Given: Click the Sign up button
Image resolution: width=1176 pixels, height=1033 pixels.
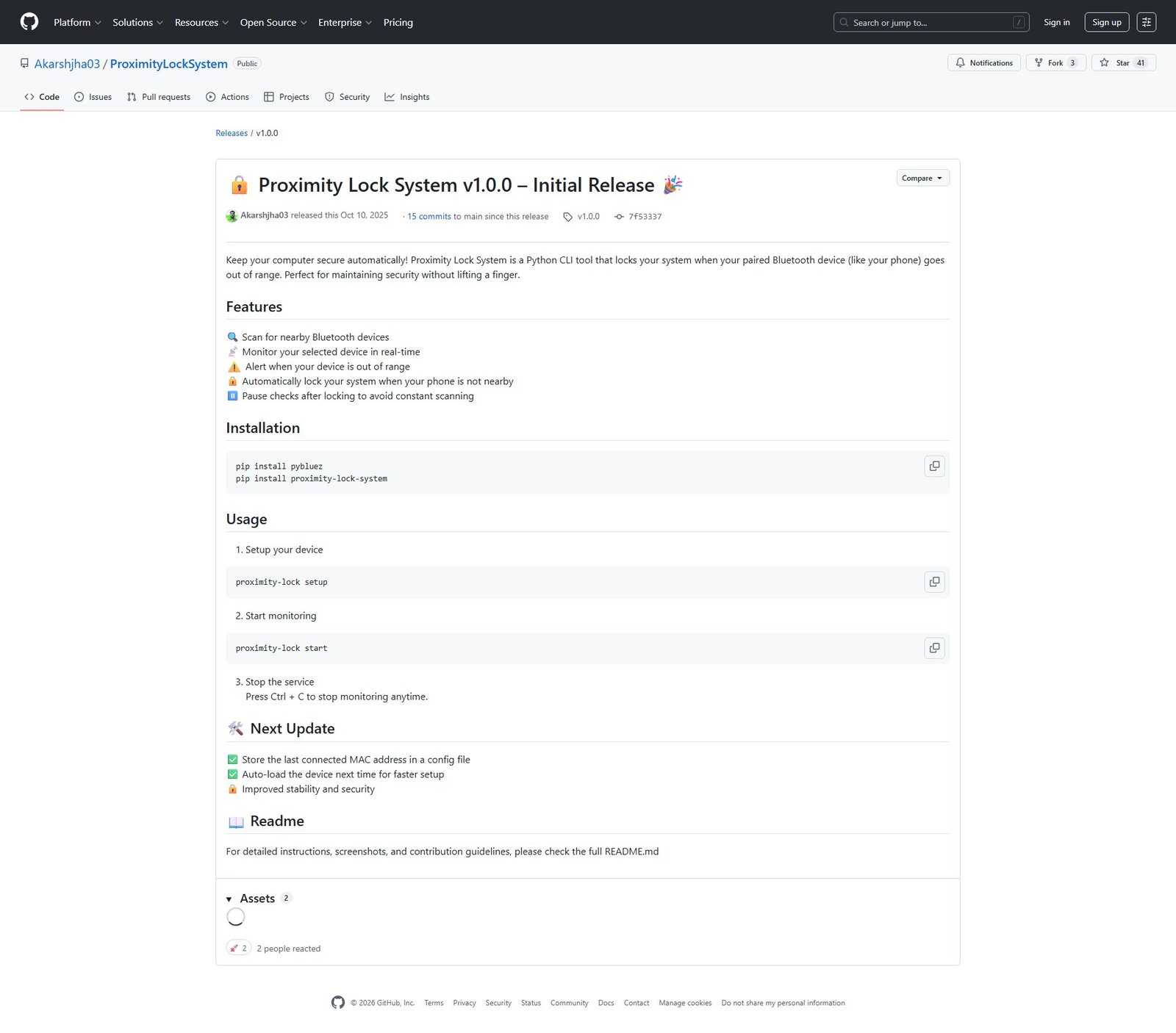Looking at the screenshot, I should point(1106,23).
